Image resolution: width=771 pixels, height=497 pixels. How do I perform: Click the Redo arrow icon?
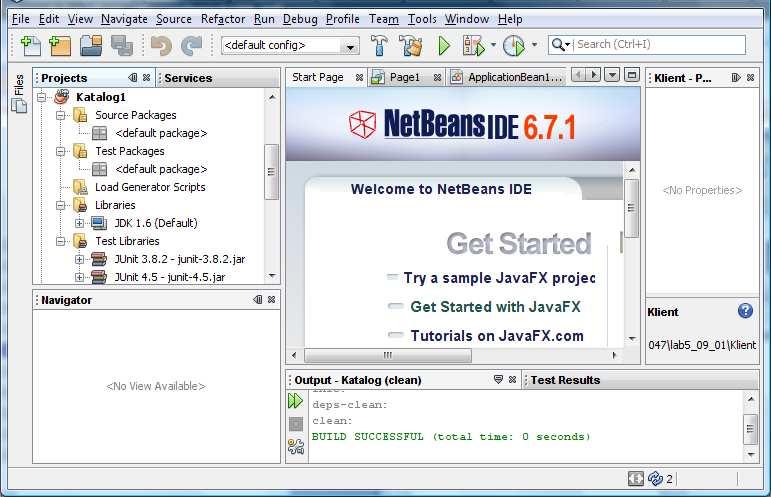point(191,46)
